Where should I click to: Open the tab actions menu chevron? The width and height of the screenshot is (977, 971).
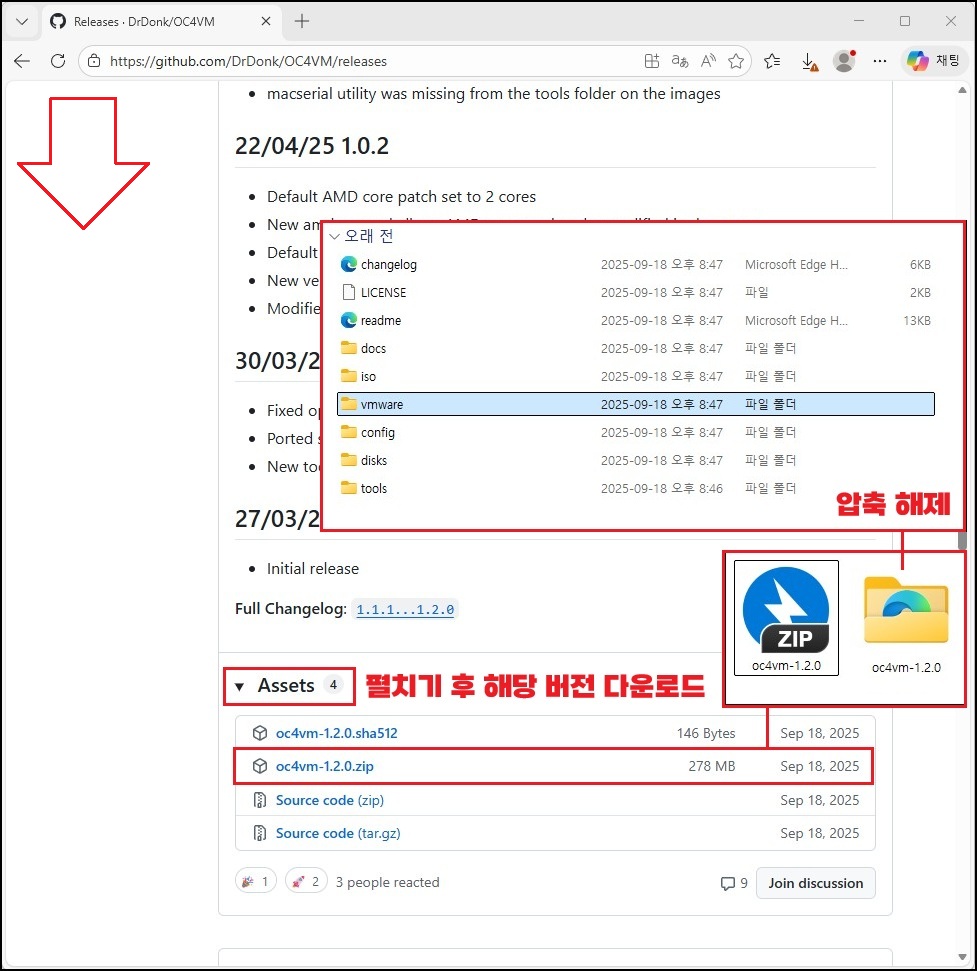tap(22, 22)
